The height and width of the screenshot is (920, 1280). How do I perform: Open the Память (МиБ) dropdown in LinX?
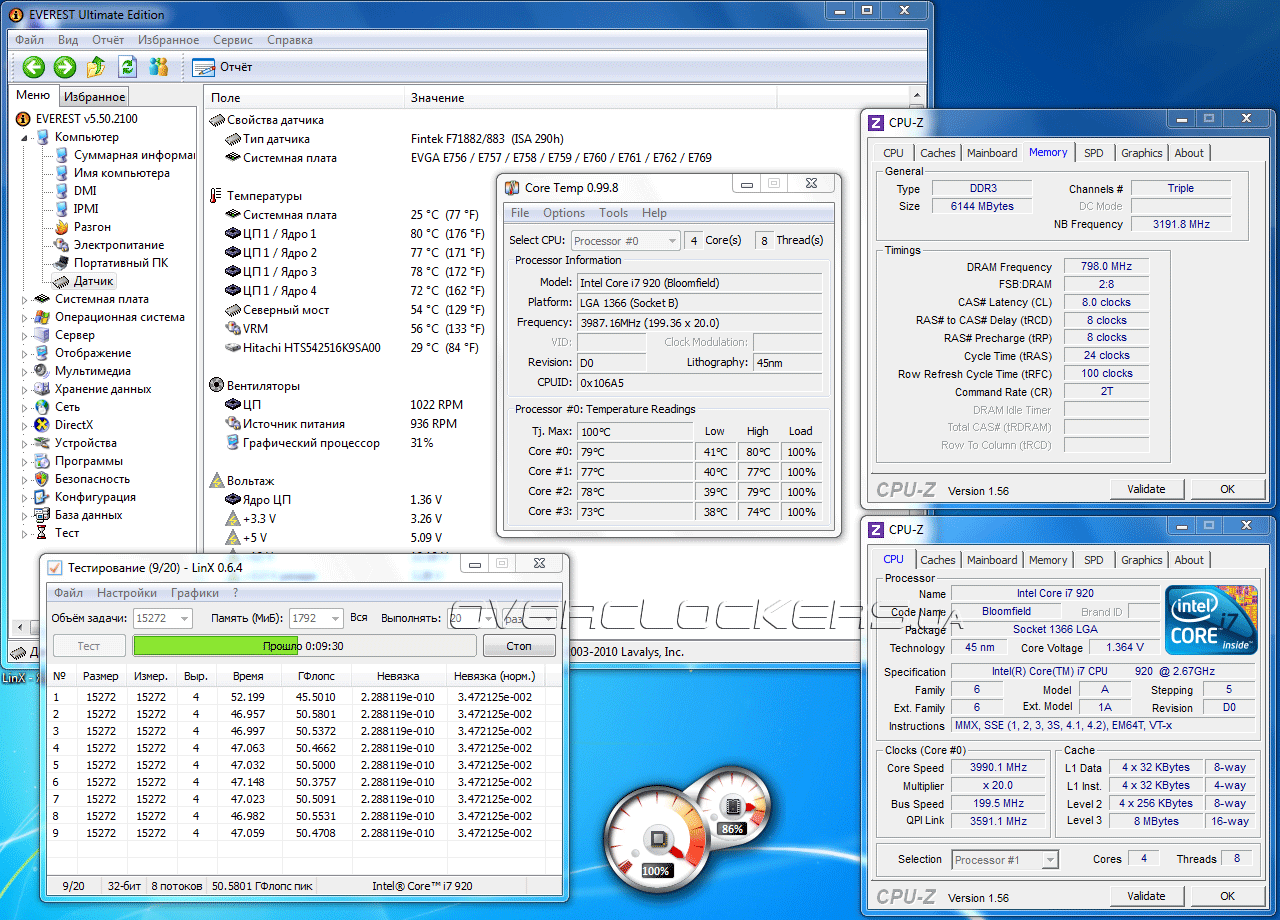point(334,619)
